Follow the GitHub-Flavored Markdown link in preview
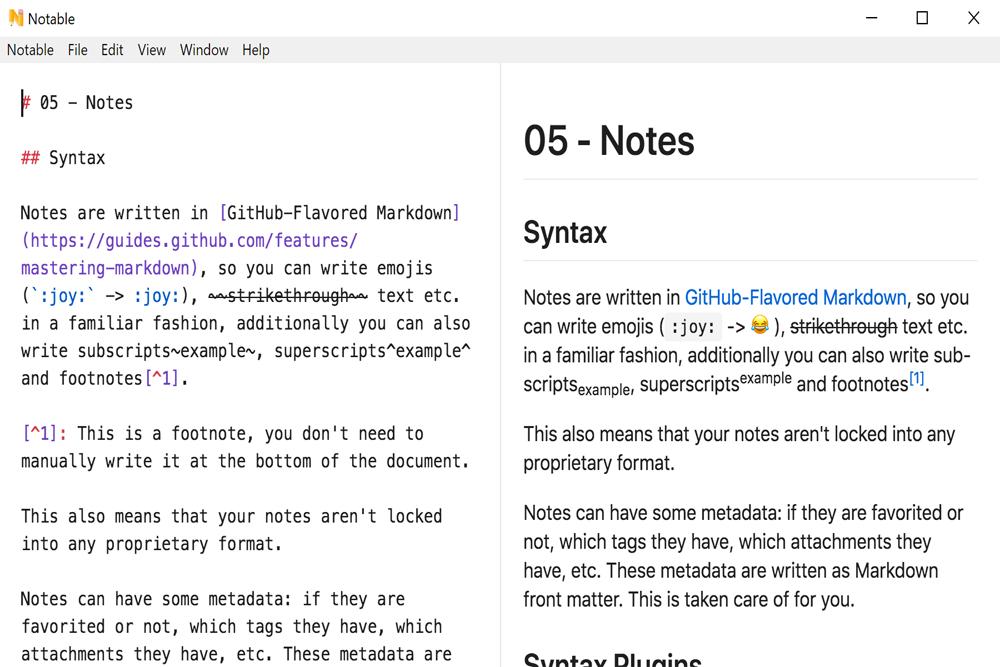Image resolution: width=1000 pixels, height=667 pixels. pos(795,298)
